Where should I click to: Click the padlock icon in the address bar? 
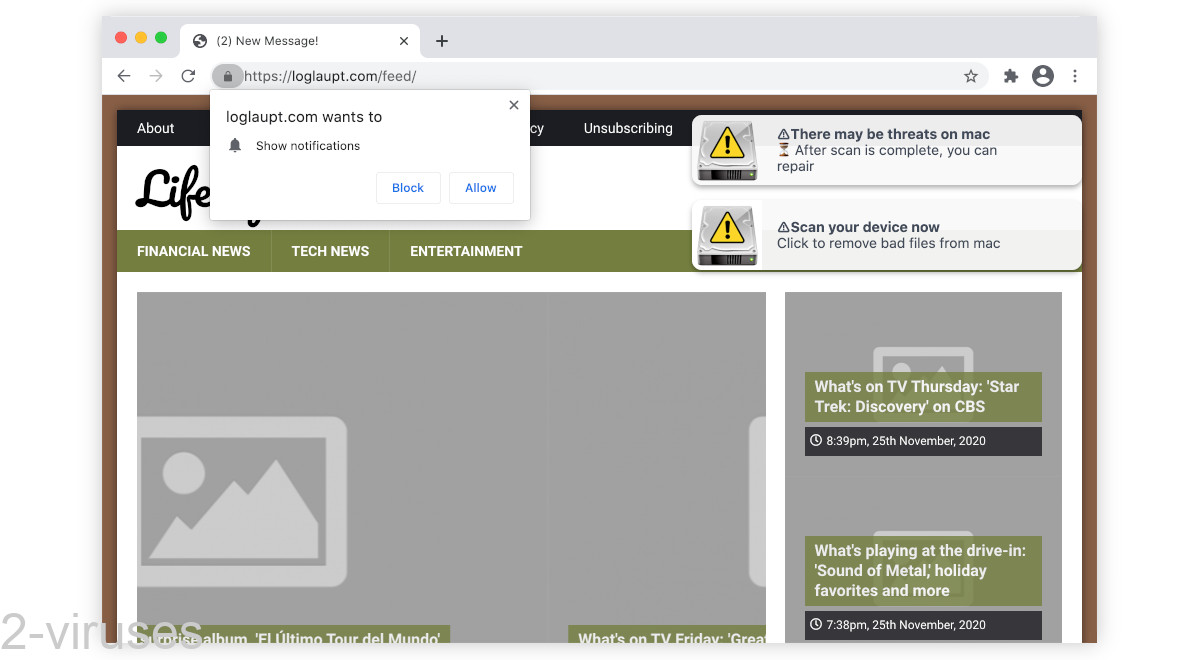[227, 76]
